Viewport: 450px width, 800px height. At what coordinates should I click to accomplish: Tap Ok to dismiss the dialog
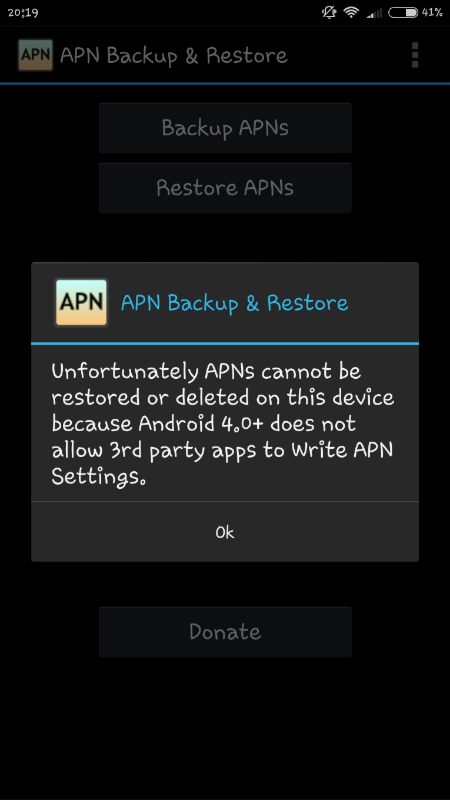tap(225, 532)
